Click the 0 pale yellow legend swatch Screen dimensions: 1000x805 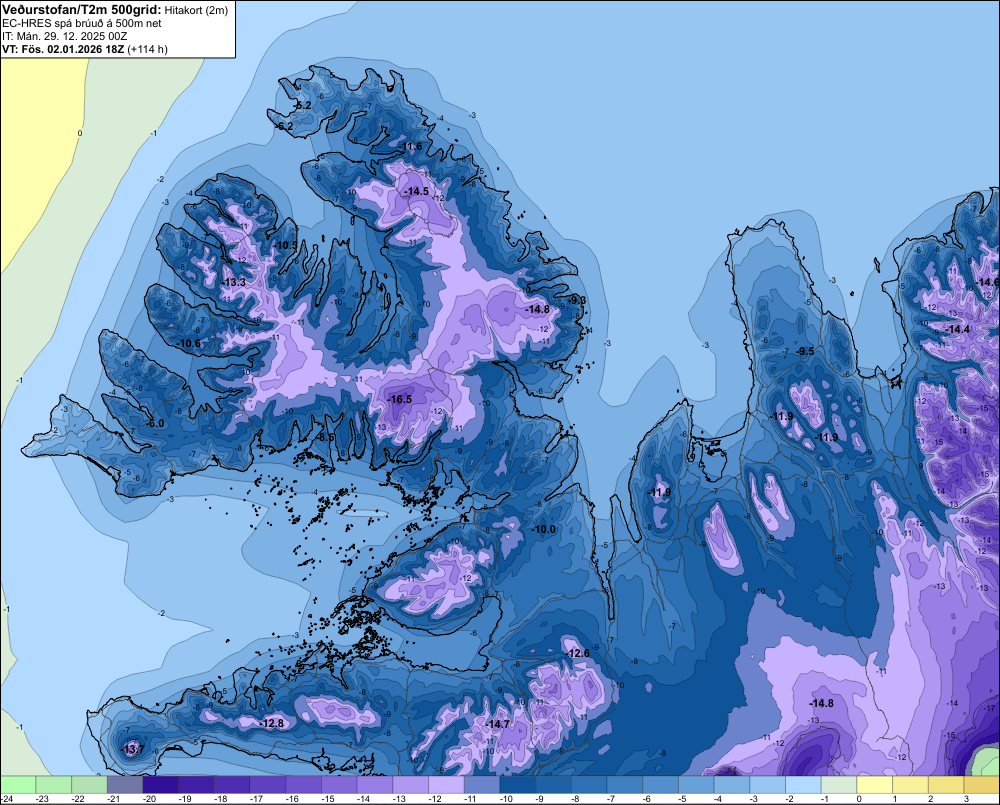pyautogui.click(x=875, y=784)
